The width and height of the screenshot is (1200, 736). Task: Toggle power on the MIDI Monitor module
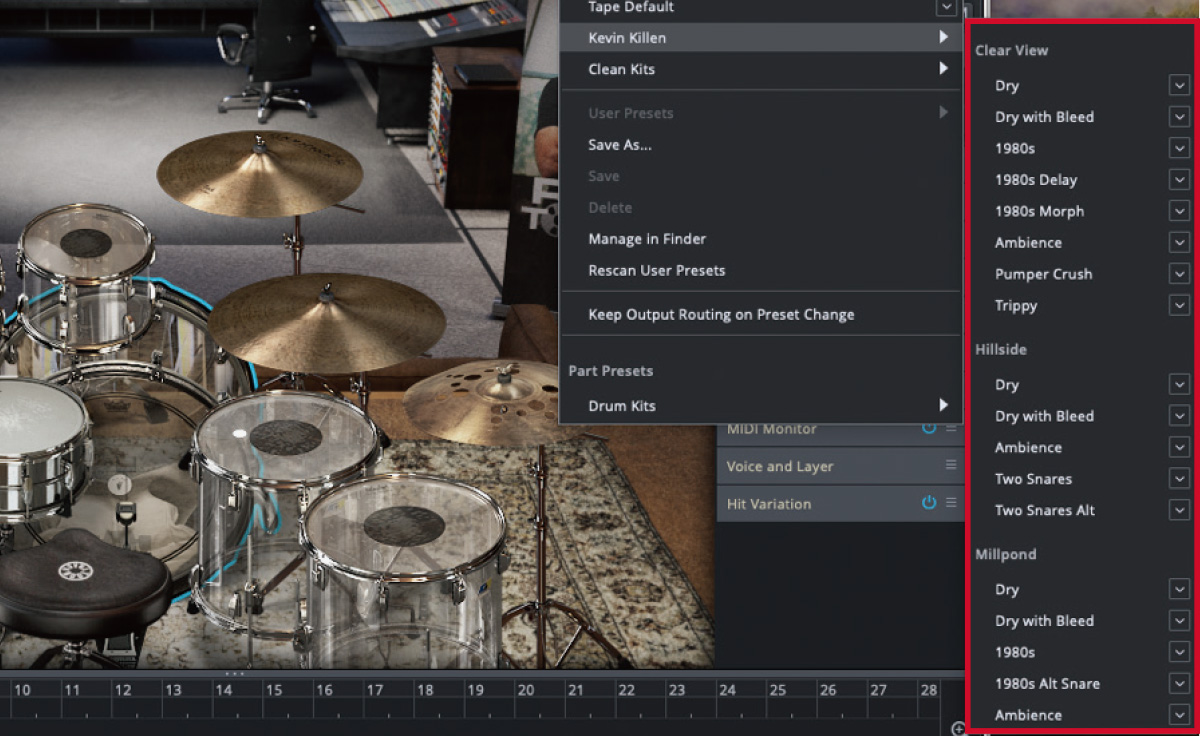coord(930,428)
